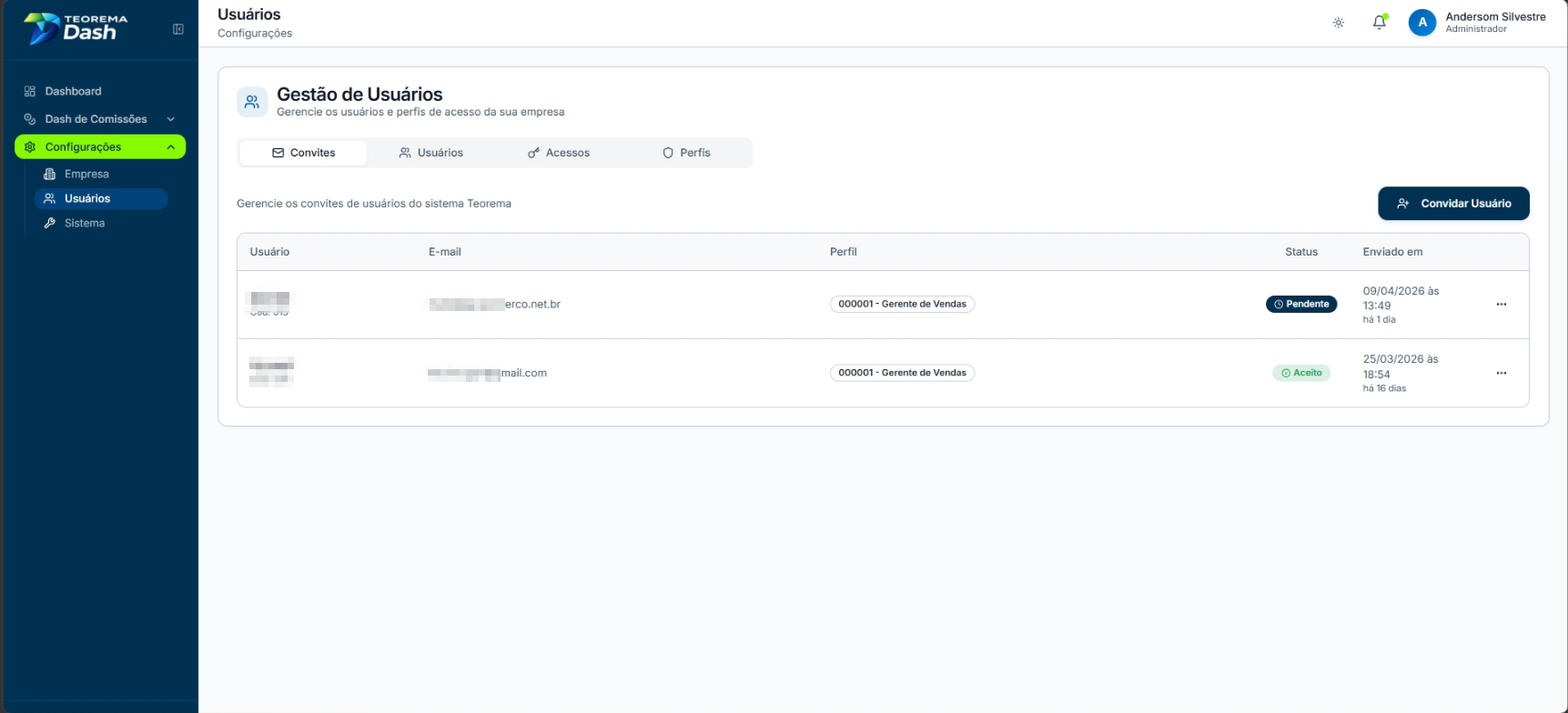Click the Gestão de Usuários heading

pos(359,95)
